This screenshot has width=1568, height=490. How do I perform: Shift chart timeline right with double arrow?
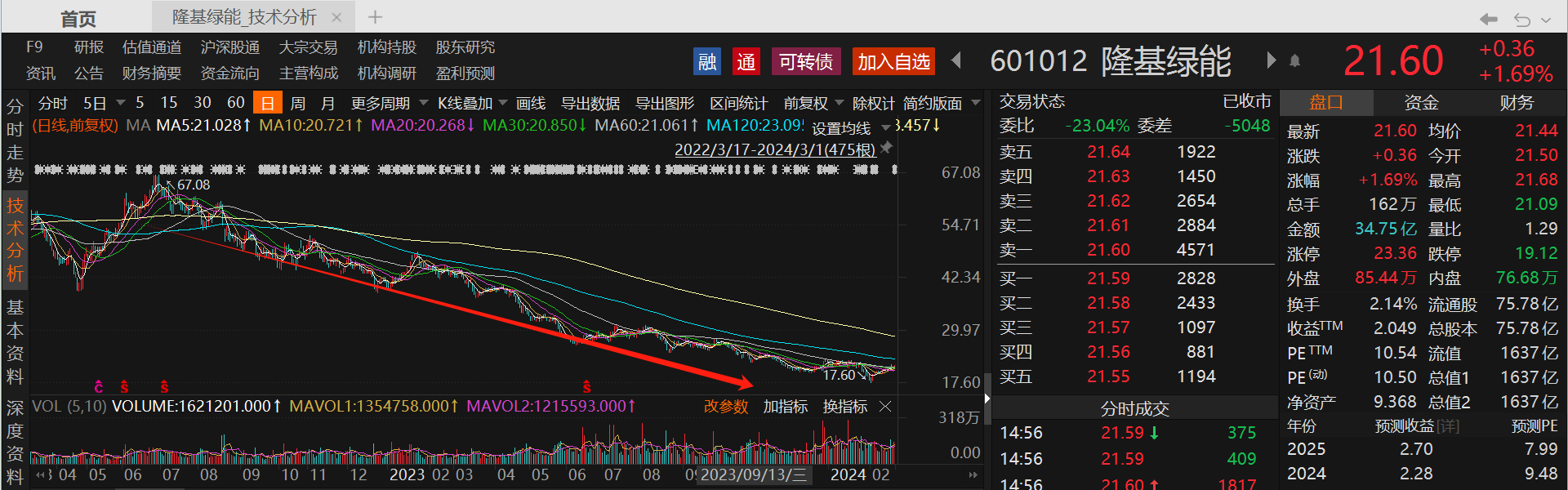click(x=973, y=474)
